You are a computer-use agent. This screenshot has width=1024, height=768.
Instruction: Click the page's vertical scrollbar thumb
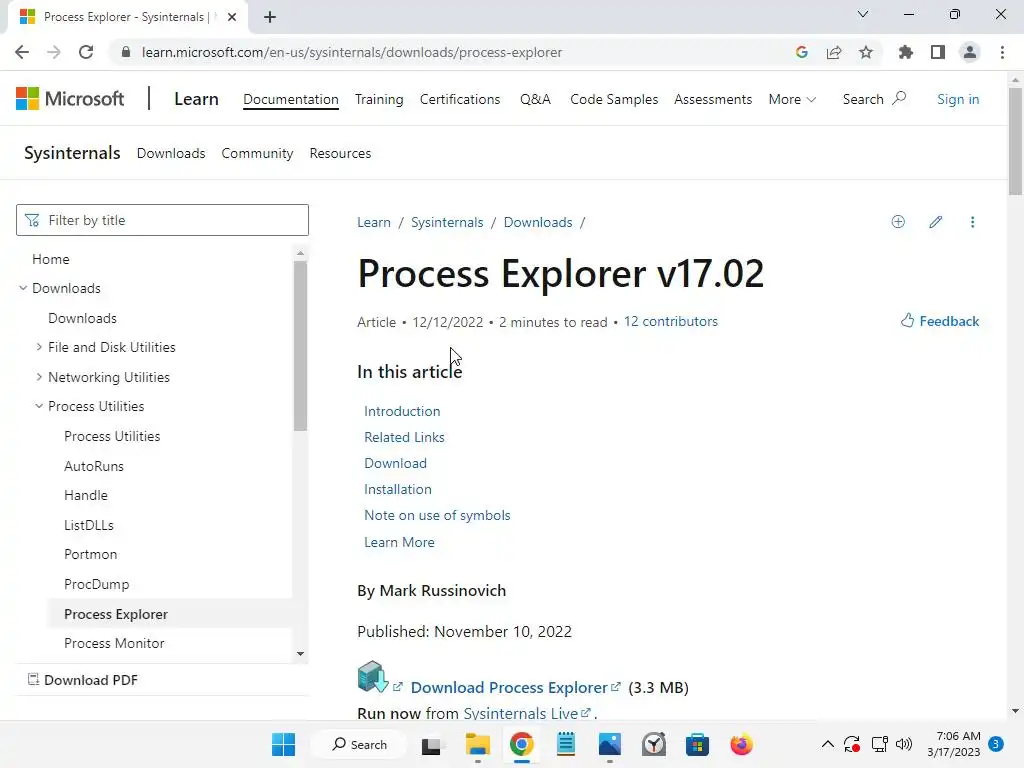1015,140
